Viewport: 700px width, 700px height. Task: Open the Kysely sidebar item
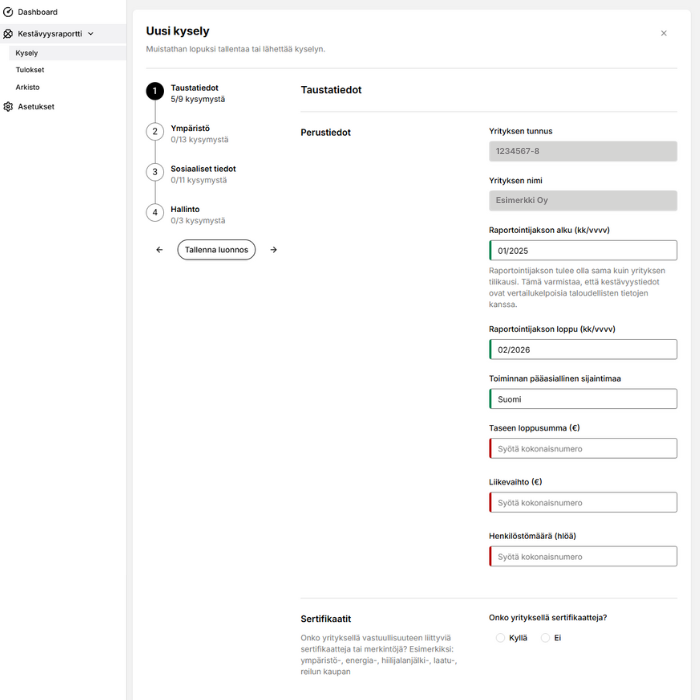click(x=27, y=53)
